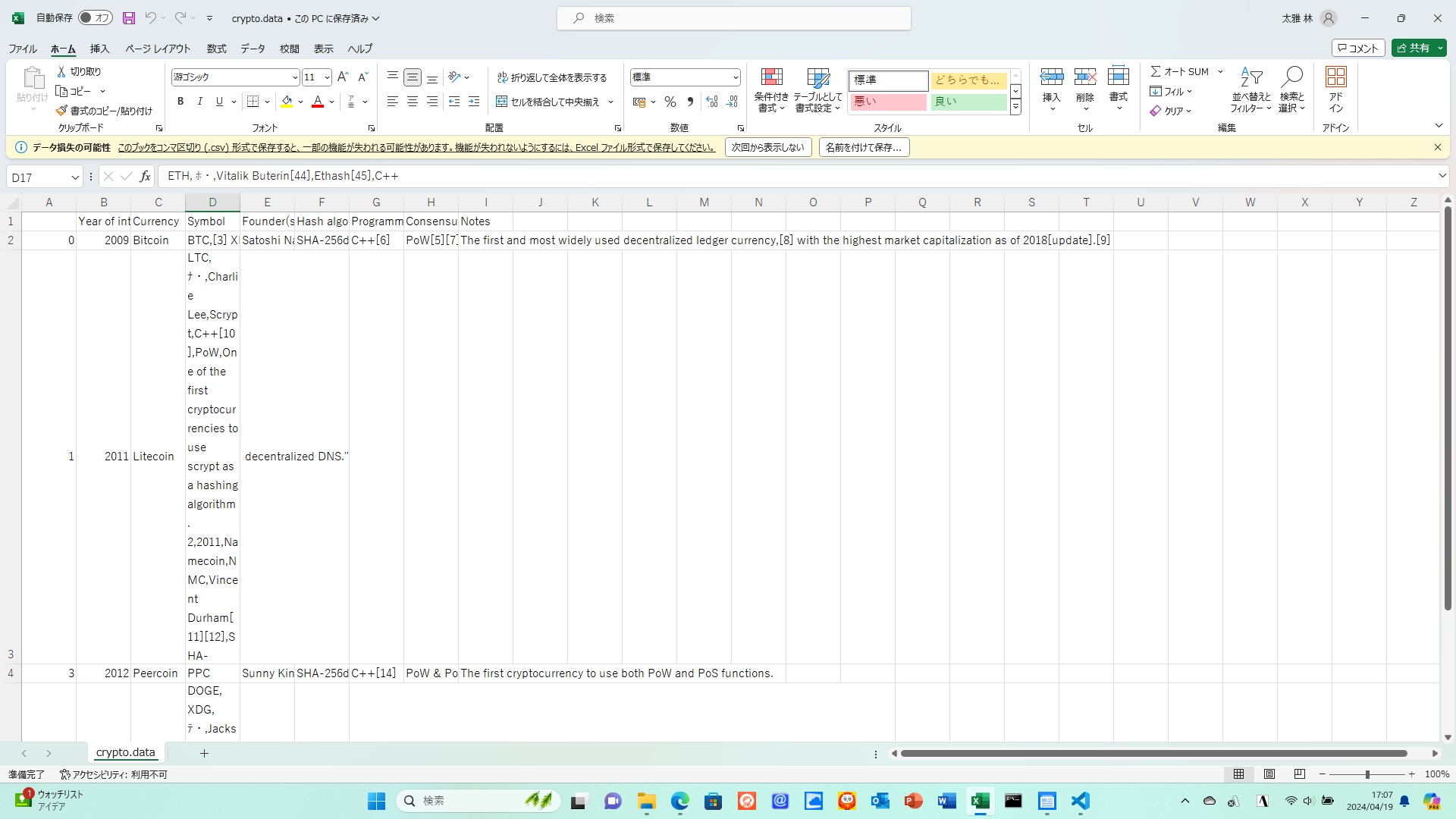Open the データ ribbon tab
Screen dimensions: 1456x819
click(253, 49)
